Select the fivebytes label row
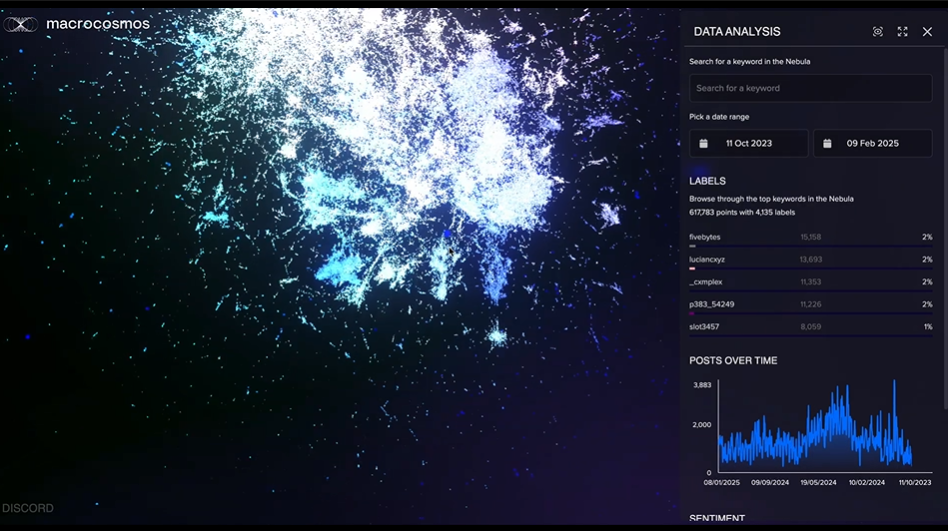This screenshot has width=948, height=531. [x=810, y=237]
